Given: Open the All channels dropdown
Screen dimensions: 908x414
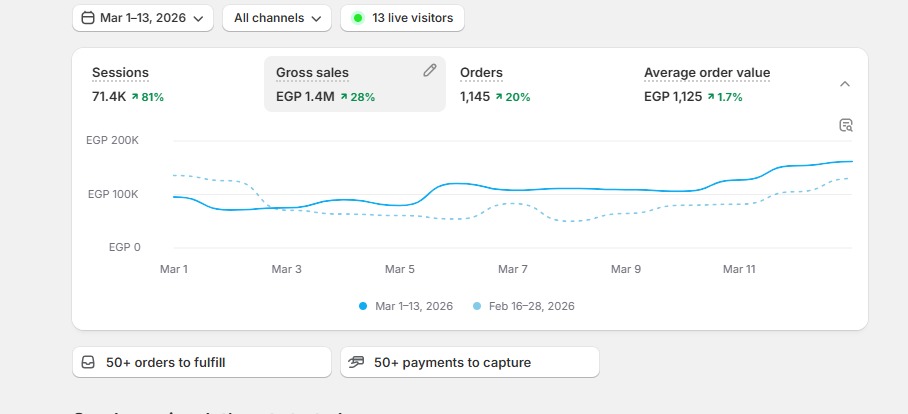Looking at the screenshot, I should coord(277,18).
